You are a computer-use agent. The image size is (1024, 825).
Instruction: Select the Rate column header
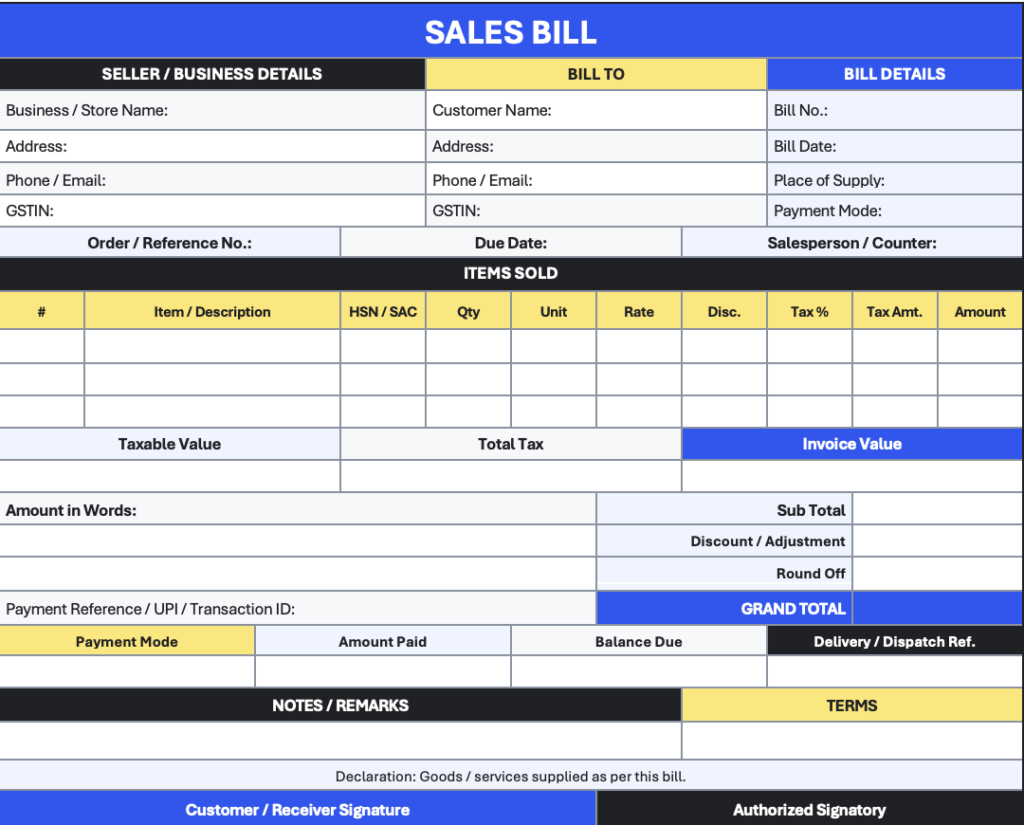(639, 311)
